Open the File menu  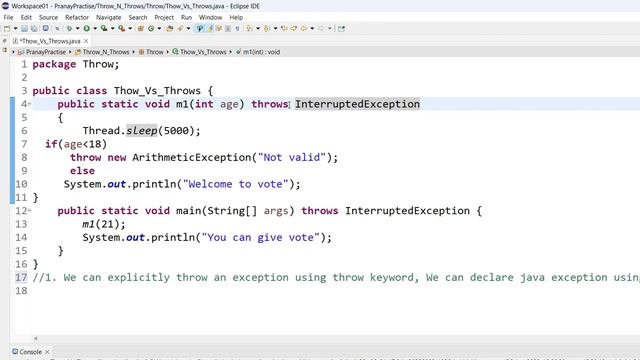click(x=8, y=18)
